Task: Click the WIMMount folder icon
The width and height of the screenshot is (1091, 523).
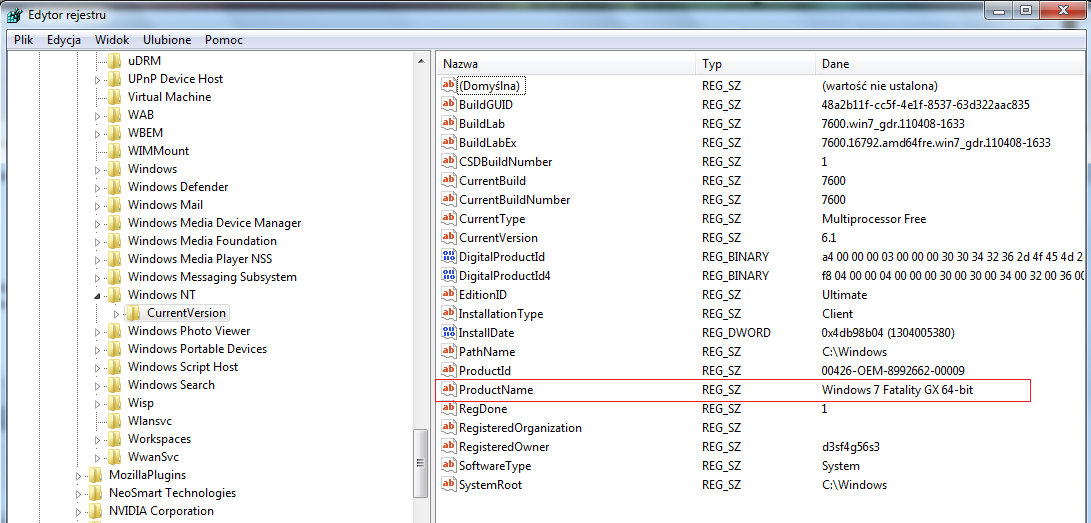Action: (115, 151)
